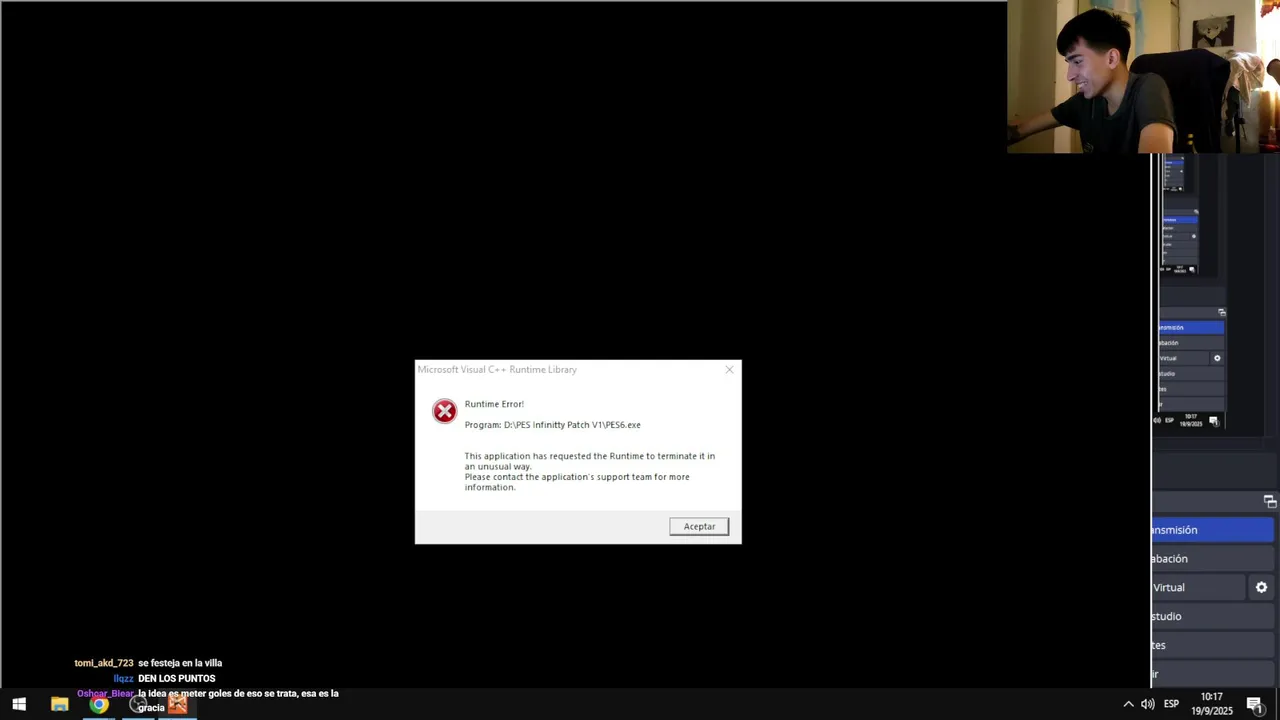Click the OBS Ajustes button
The width and height of the screenshot is (1280, 720).
[x=1214, y=646]
